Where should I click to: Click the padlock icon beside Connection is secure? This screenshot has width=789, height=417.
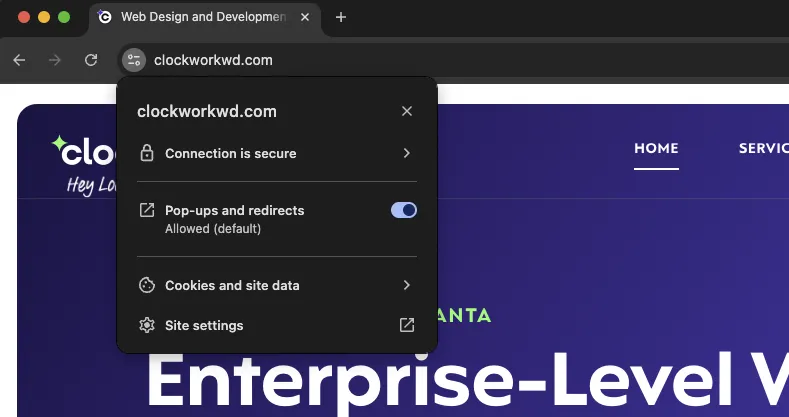(146, 153)
